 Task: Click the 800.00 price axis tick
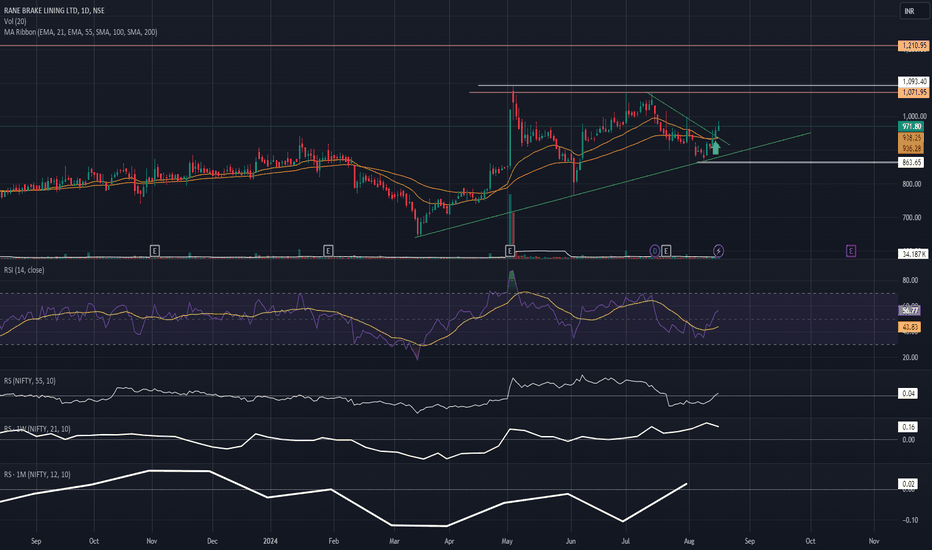tap(911, 184)
